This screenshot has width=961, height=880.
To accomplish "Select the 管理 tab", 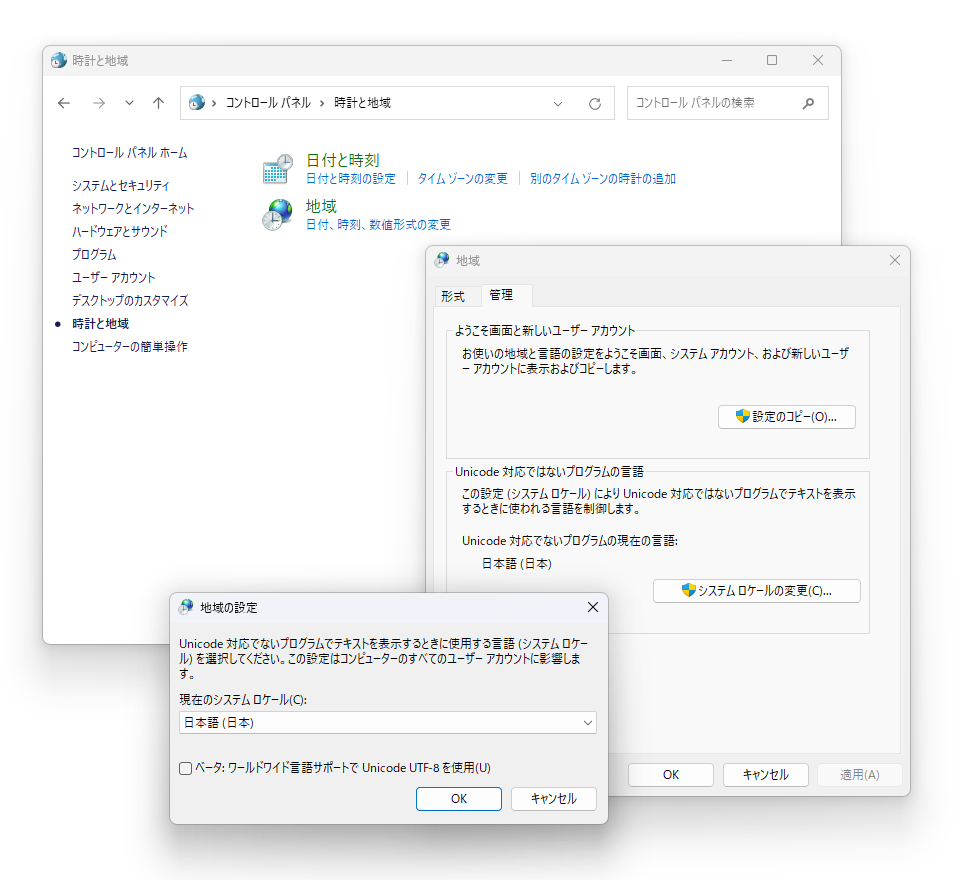I will [505, 296].
